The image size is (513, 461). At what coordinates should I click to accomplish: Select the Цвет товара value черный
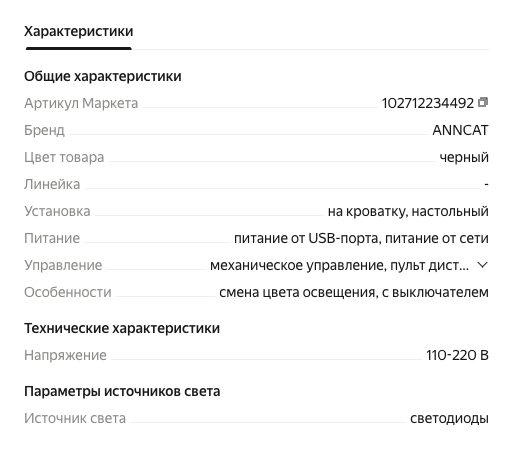click(464, 157)
